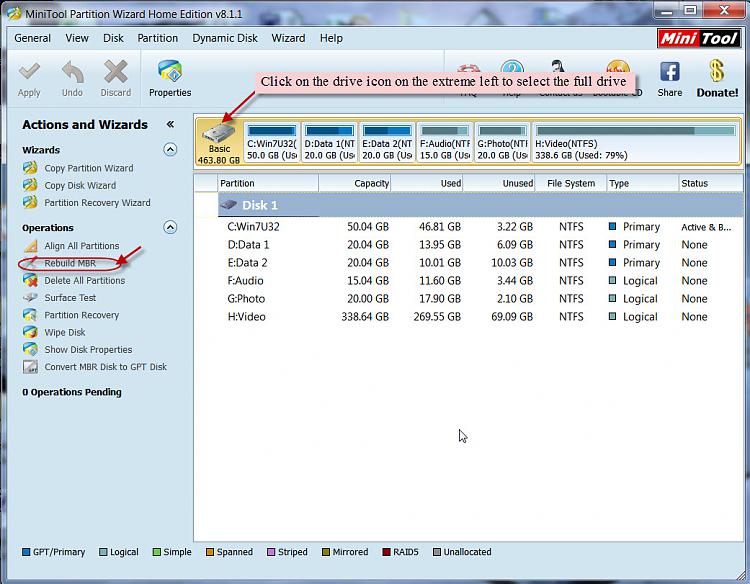Click the Donate dollar icon
This screenshot has width=750, height=584.
click(x=717, y=71)
